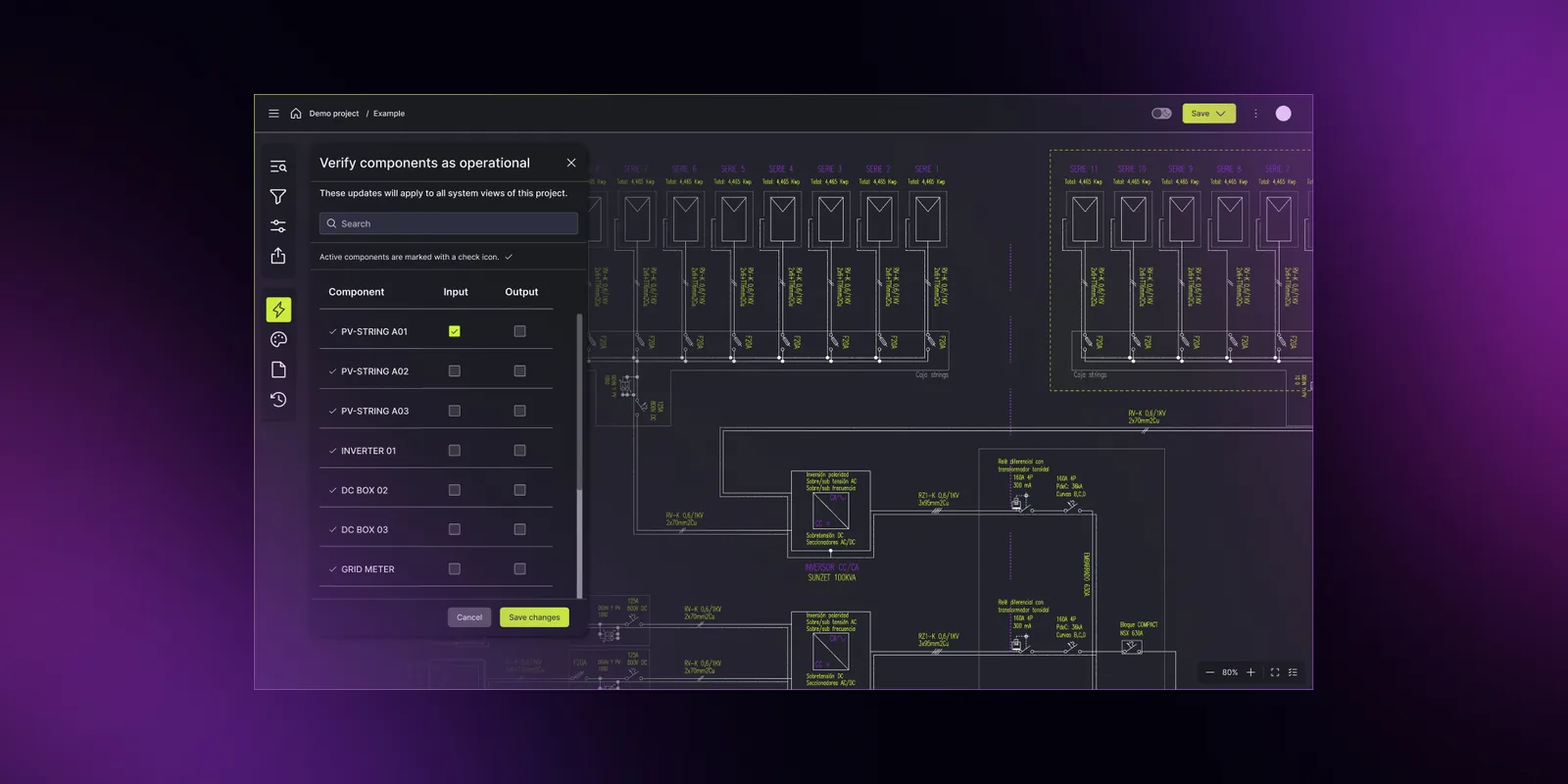Screen dimensions: 1568x784
Task: Check Input for GRID METER
Action: (455, 569)
